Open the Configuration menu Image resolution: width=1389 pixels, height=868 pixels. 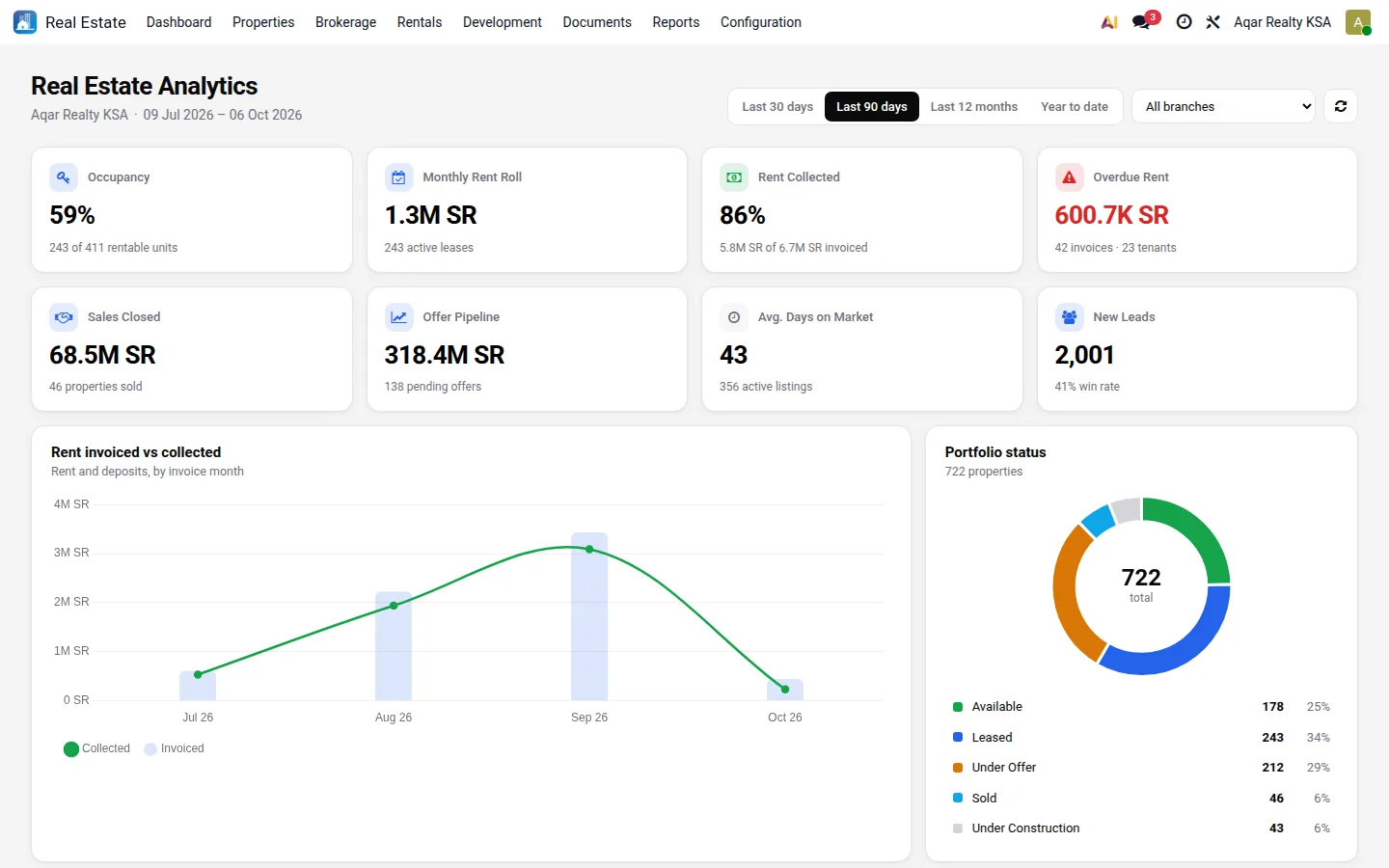point(761,22)
